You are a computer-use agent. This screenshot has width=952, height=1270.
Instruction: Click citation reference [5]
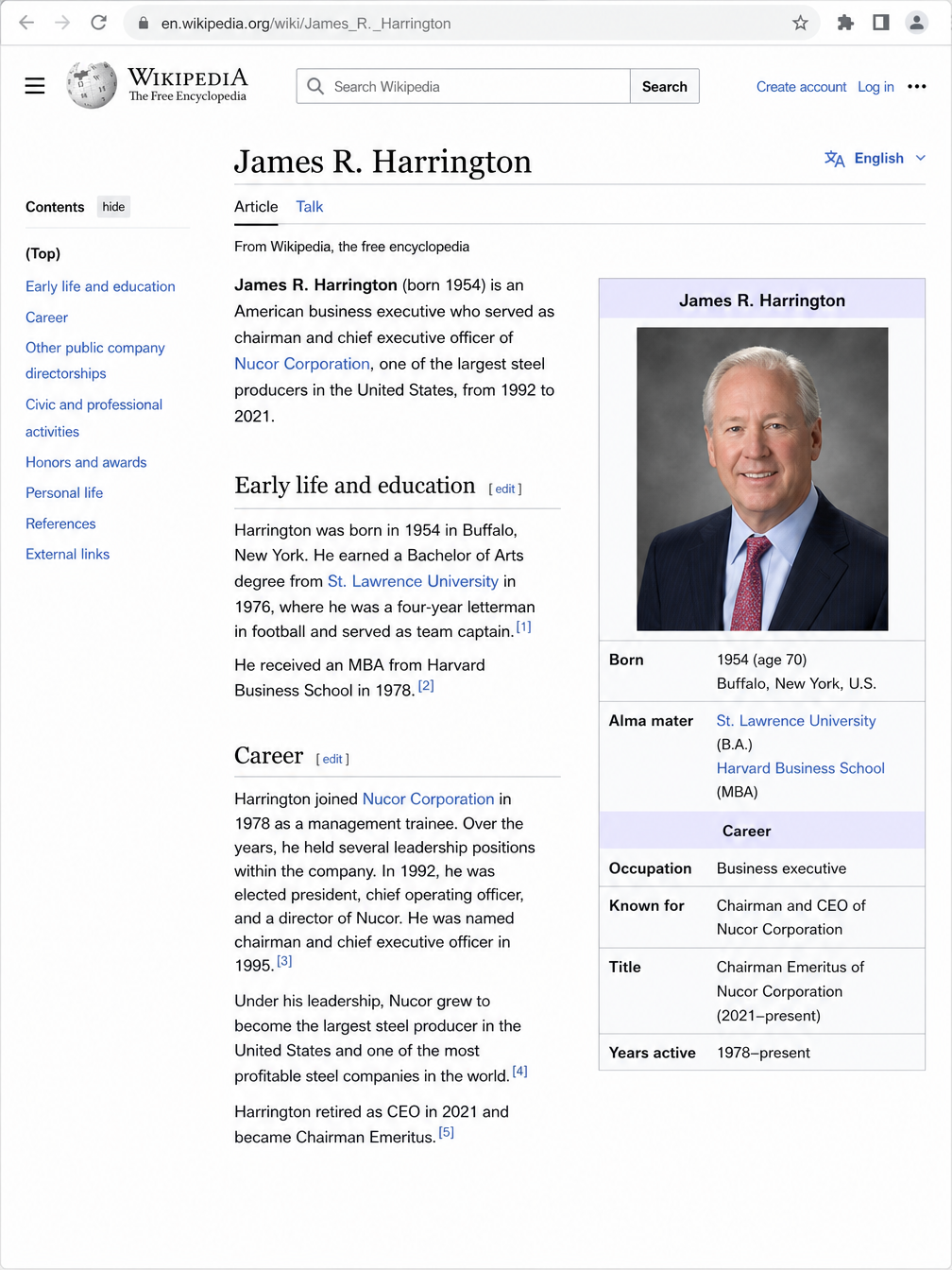pos(447,1132)
